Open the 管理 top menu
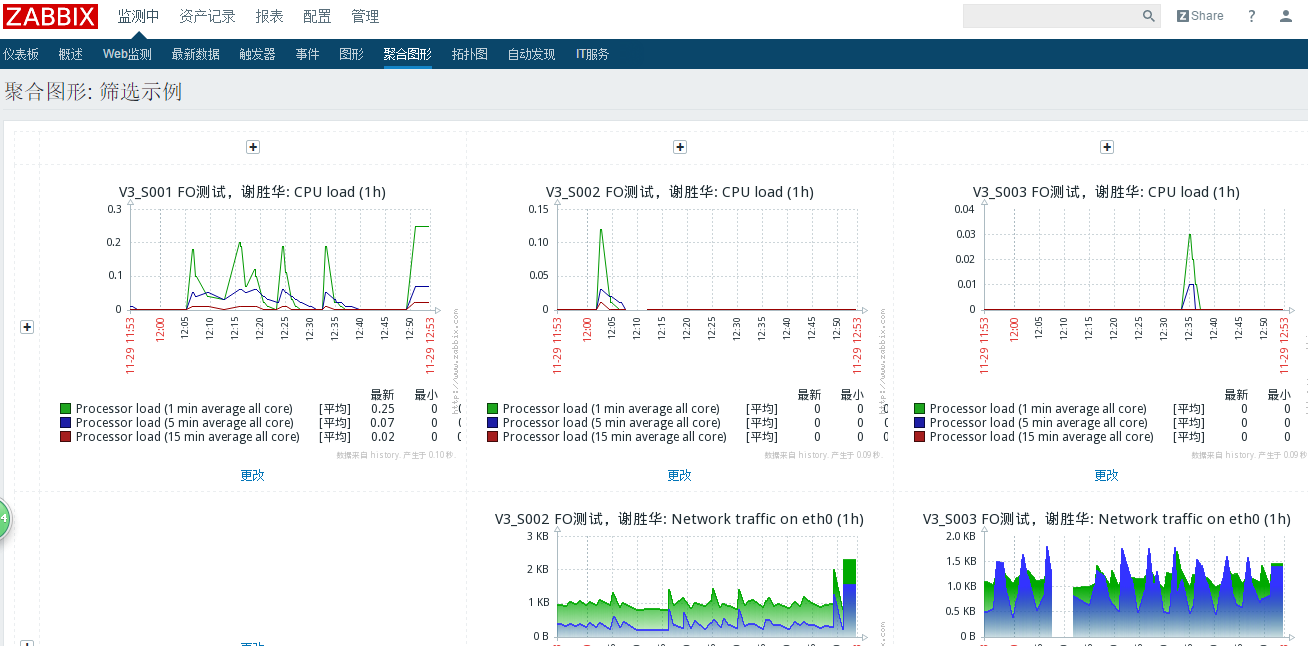Screen dimensions: 1308x646 pos(365,17)
